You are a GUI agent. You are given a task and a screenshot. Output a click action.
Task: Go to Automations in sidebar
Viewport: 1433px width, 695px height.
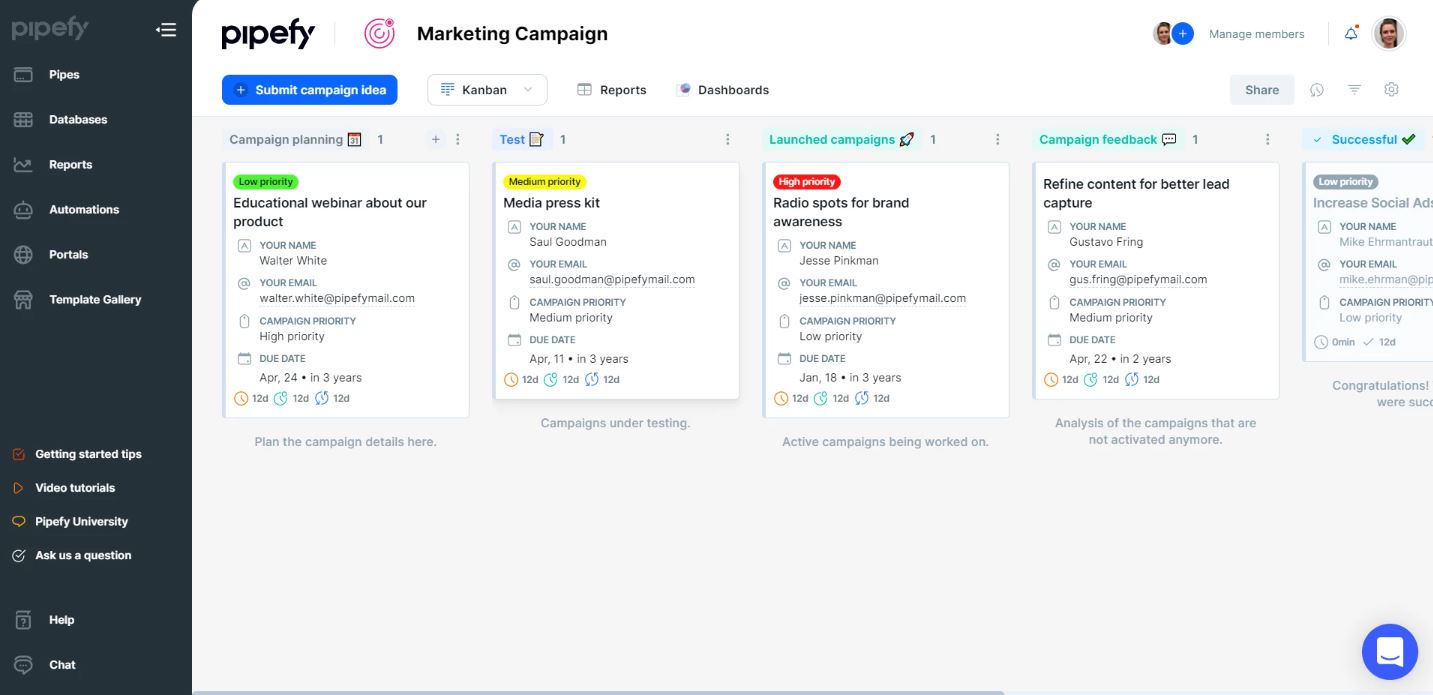coord(83,210)
